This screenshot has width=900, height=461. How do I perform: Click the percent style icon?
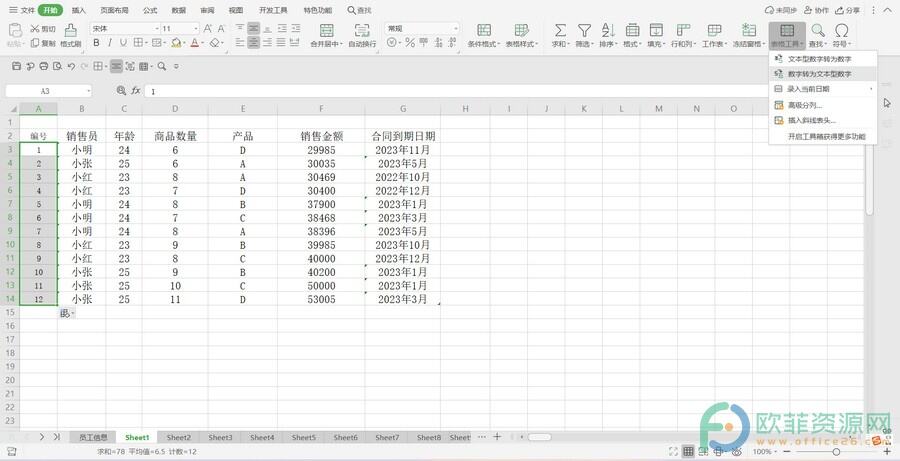click(x=410, y=42)
